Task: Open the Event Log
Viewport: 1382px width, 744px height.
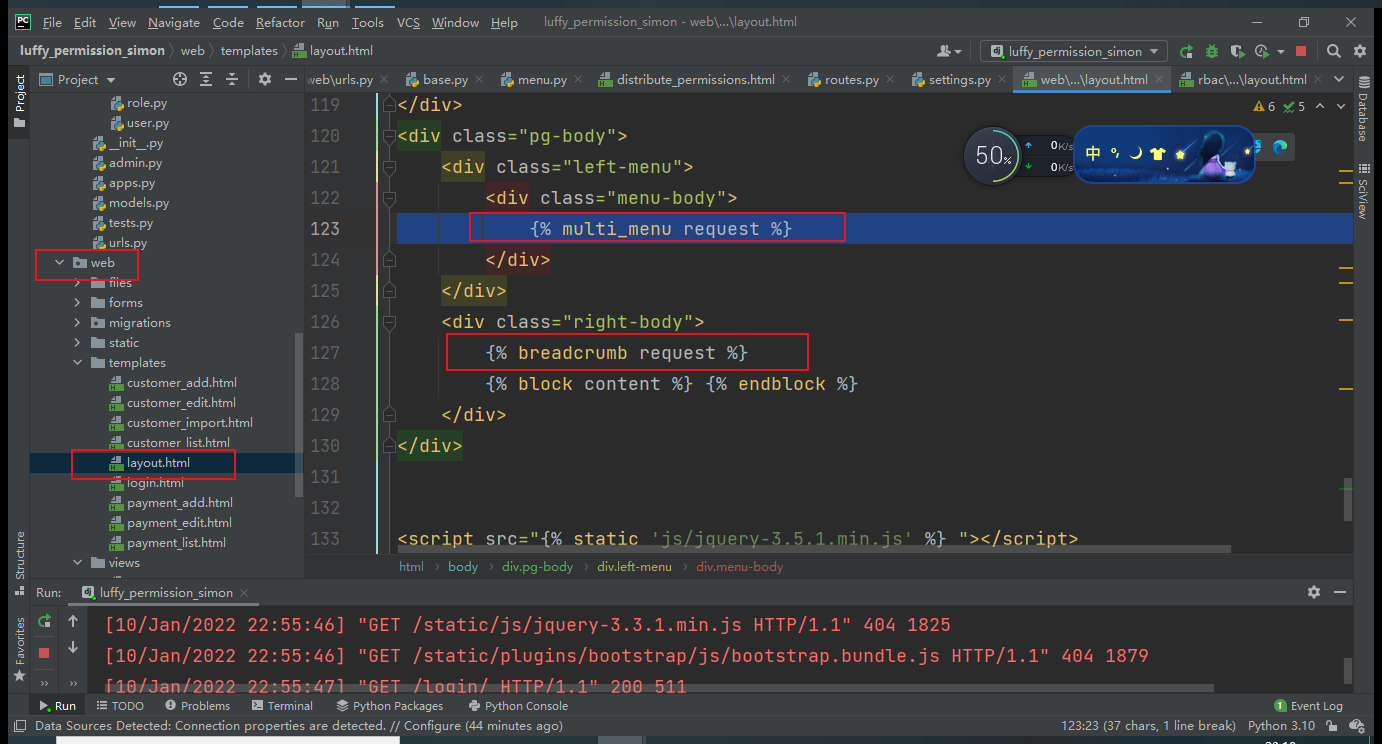Action: click(1309, 705)
